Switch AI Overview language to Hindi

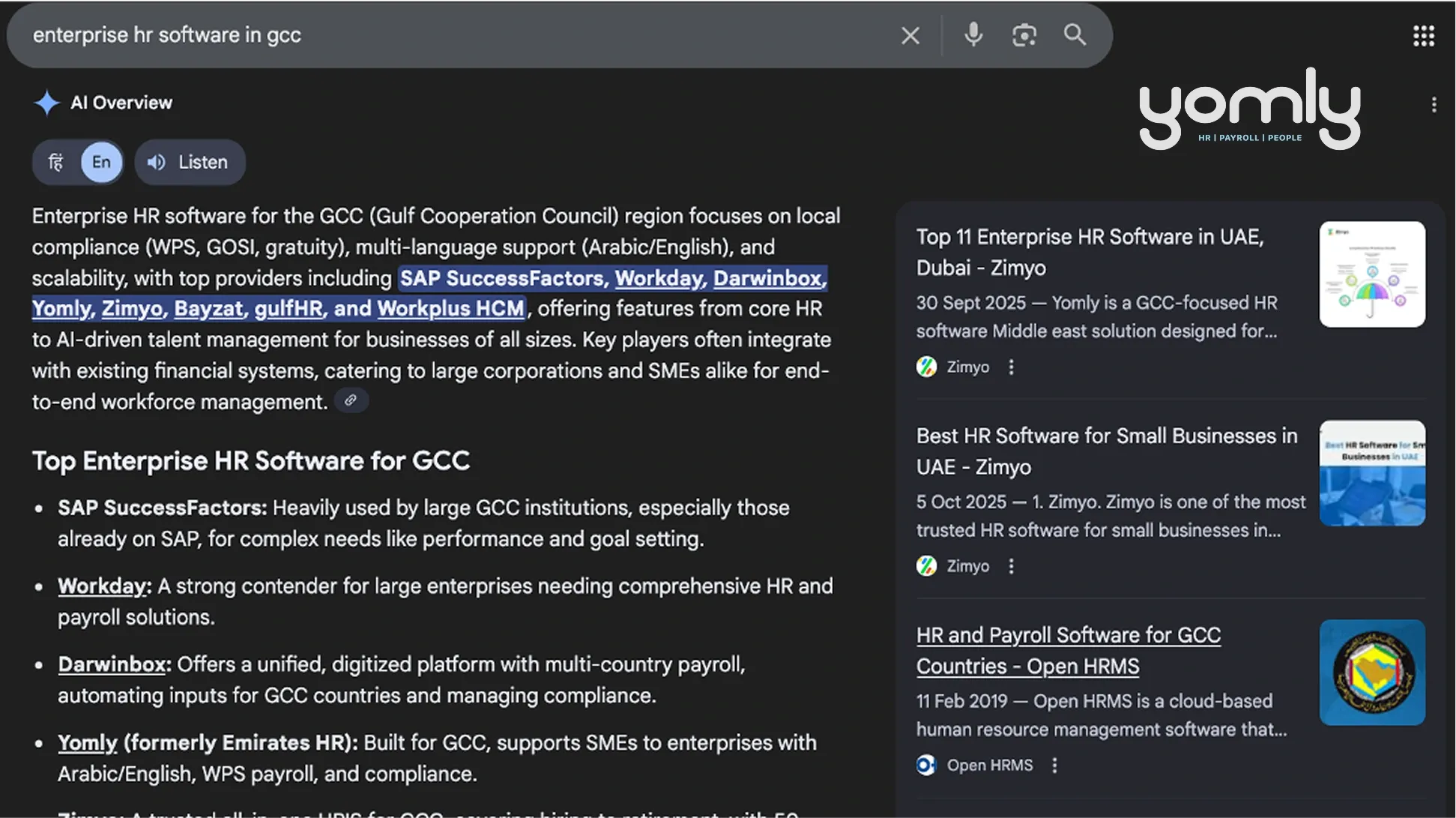(56, 162)
